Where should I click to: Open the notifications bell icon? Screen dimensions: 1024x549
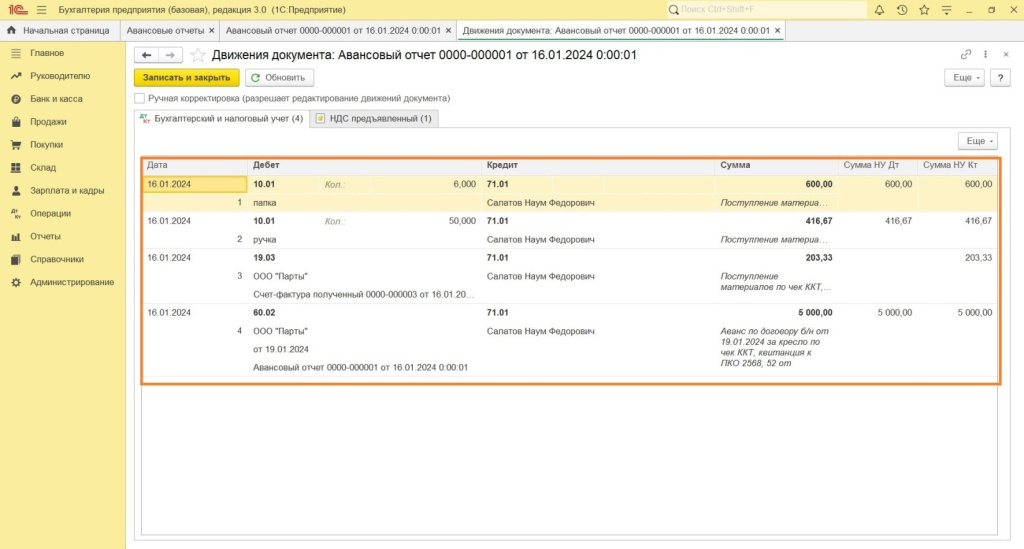pos(879,10)
